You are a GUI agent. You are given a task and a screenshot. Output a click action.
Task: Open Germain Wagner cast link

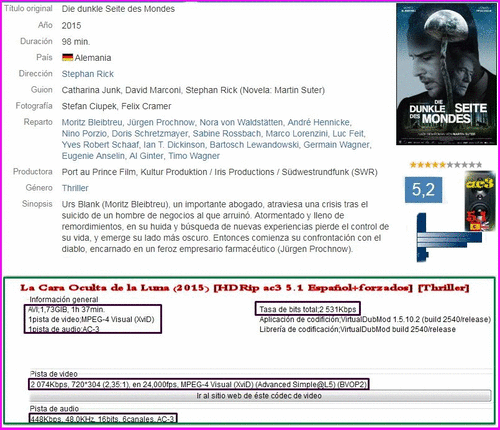coord(336,145)
